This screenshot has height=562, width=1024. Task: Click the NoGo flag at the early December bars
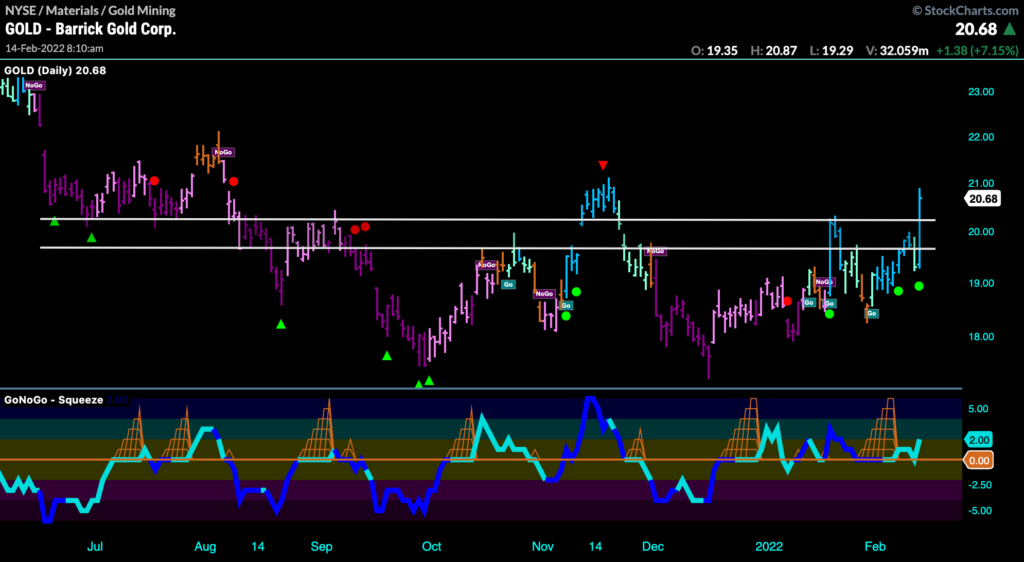[655, 251]
